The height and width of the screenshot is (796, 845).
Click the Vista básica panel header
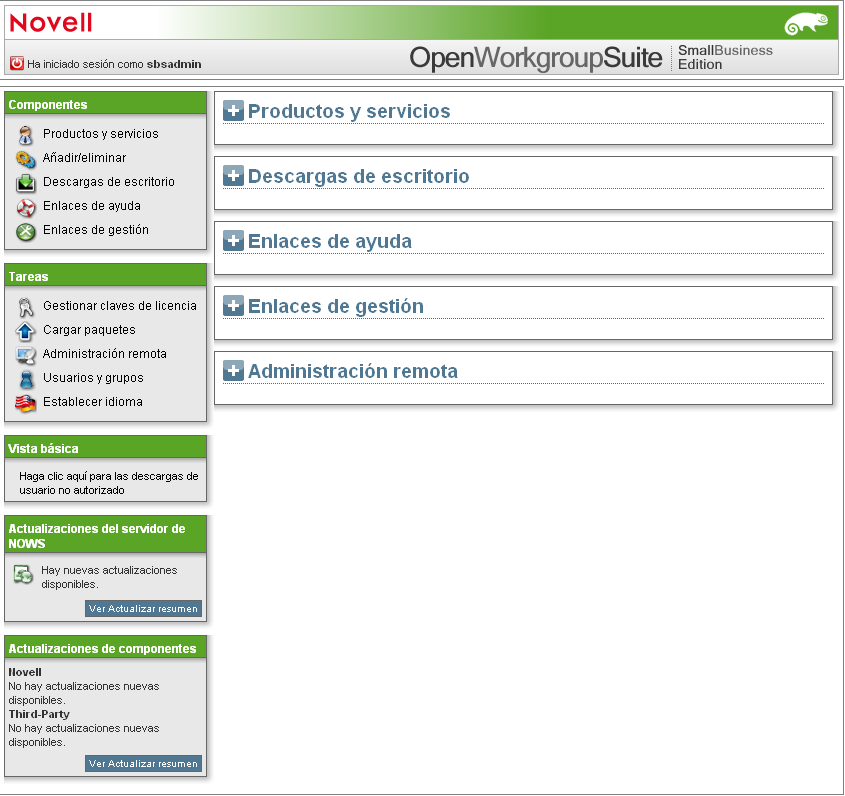[106, 447]
